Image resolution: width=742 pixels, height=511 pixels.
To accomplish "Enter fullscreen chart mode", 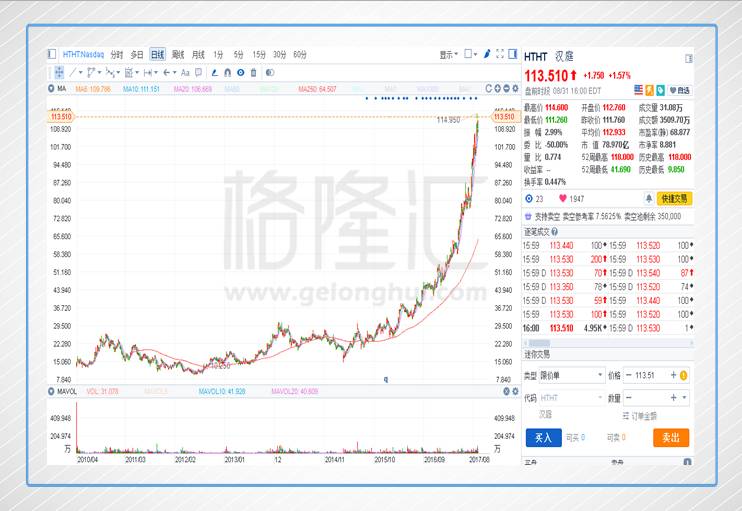I will coord(500,54).
